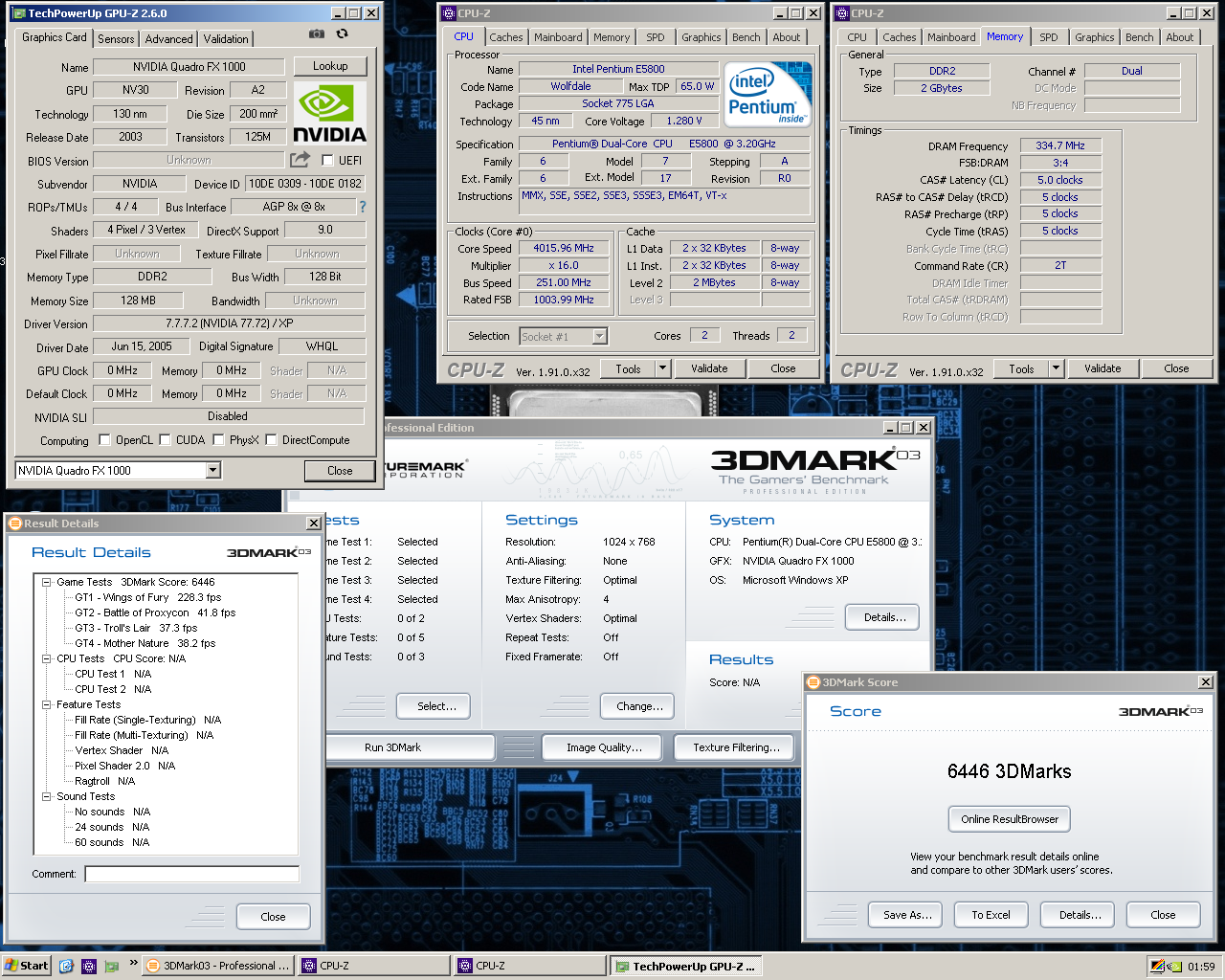The height and width of the screenshot is (980, 1225).
Task: Open Bench tab in CPU-Z CPU window
Action: coord(746,37)
